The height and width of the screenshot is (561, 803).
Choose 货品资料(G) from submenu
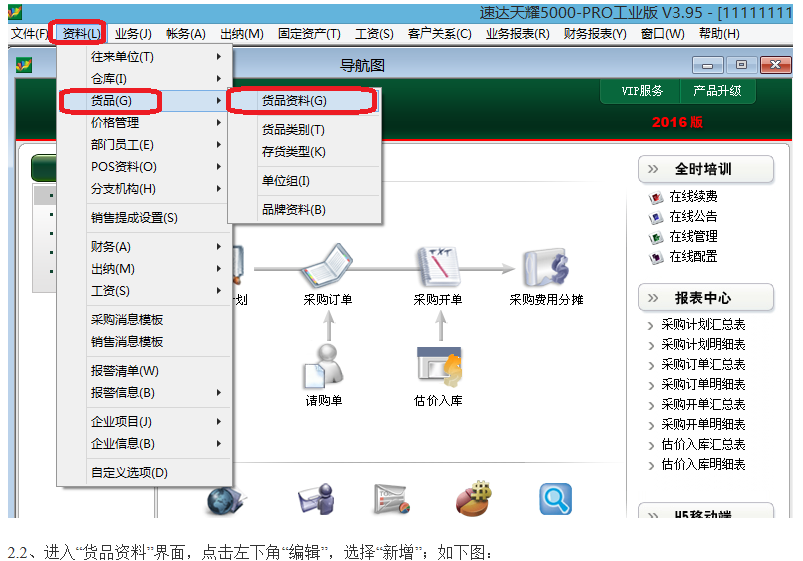[x=305, y=101]
